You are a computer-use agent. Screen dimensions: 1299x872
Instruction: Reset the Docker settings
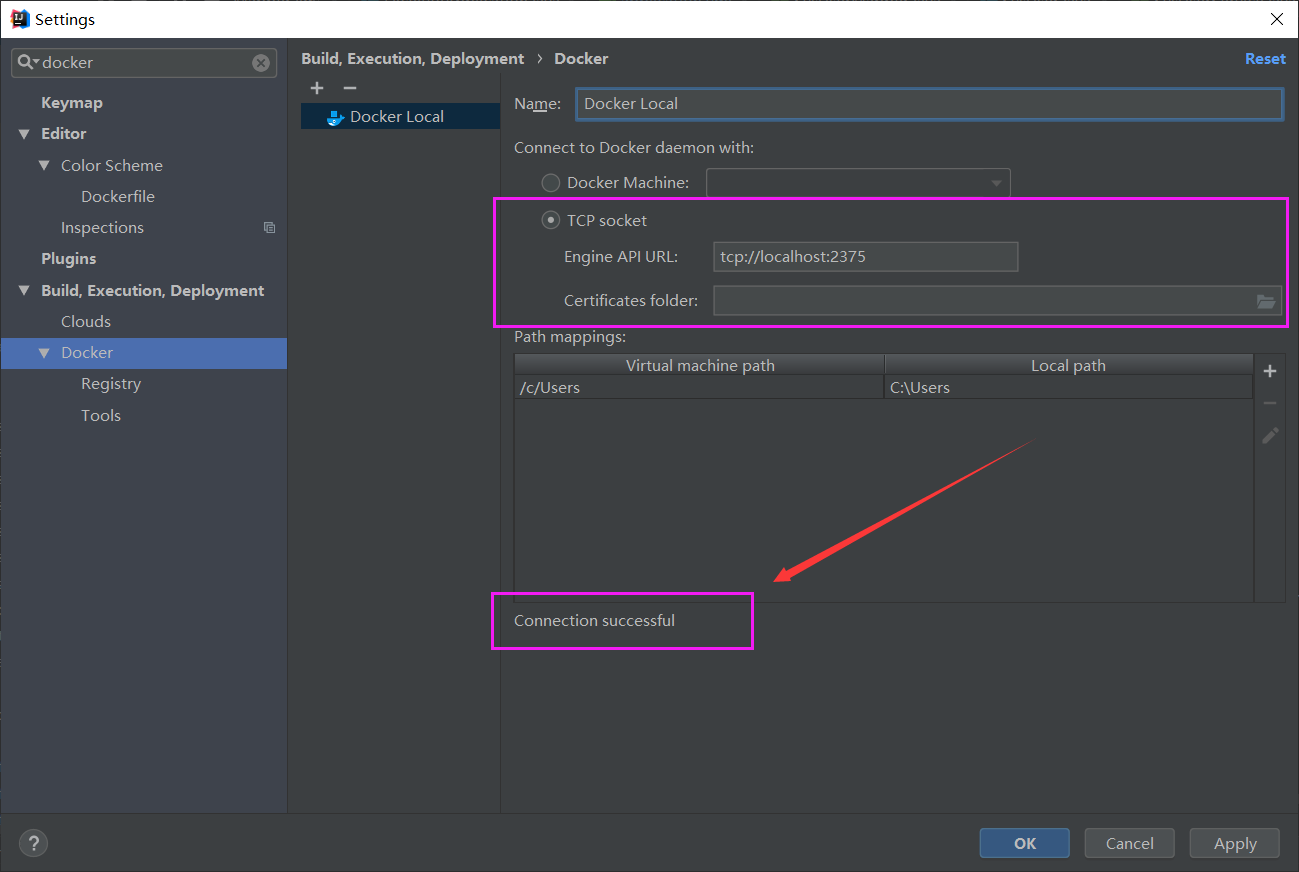tap(1265, 58)
